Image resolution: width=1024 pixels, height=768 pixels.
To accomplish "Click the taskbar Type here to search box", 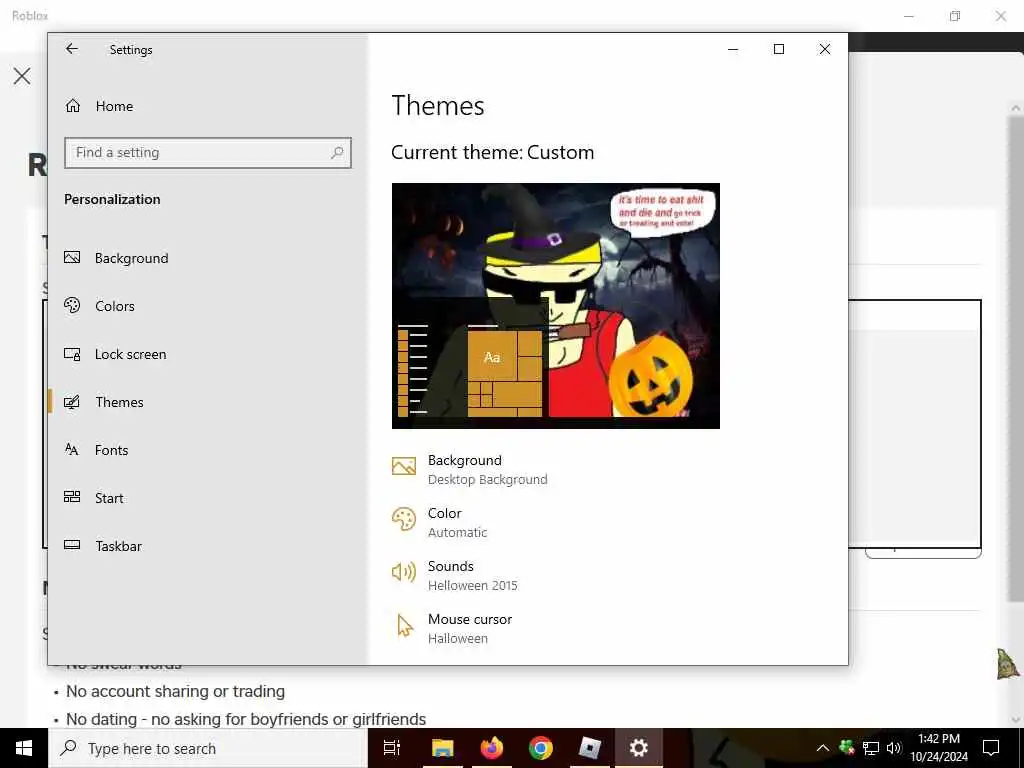I will pos(208,748).
